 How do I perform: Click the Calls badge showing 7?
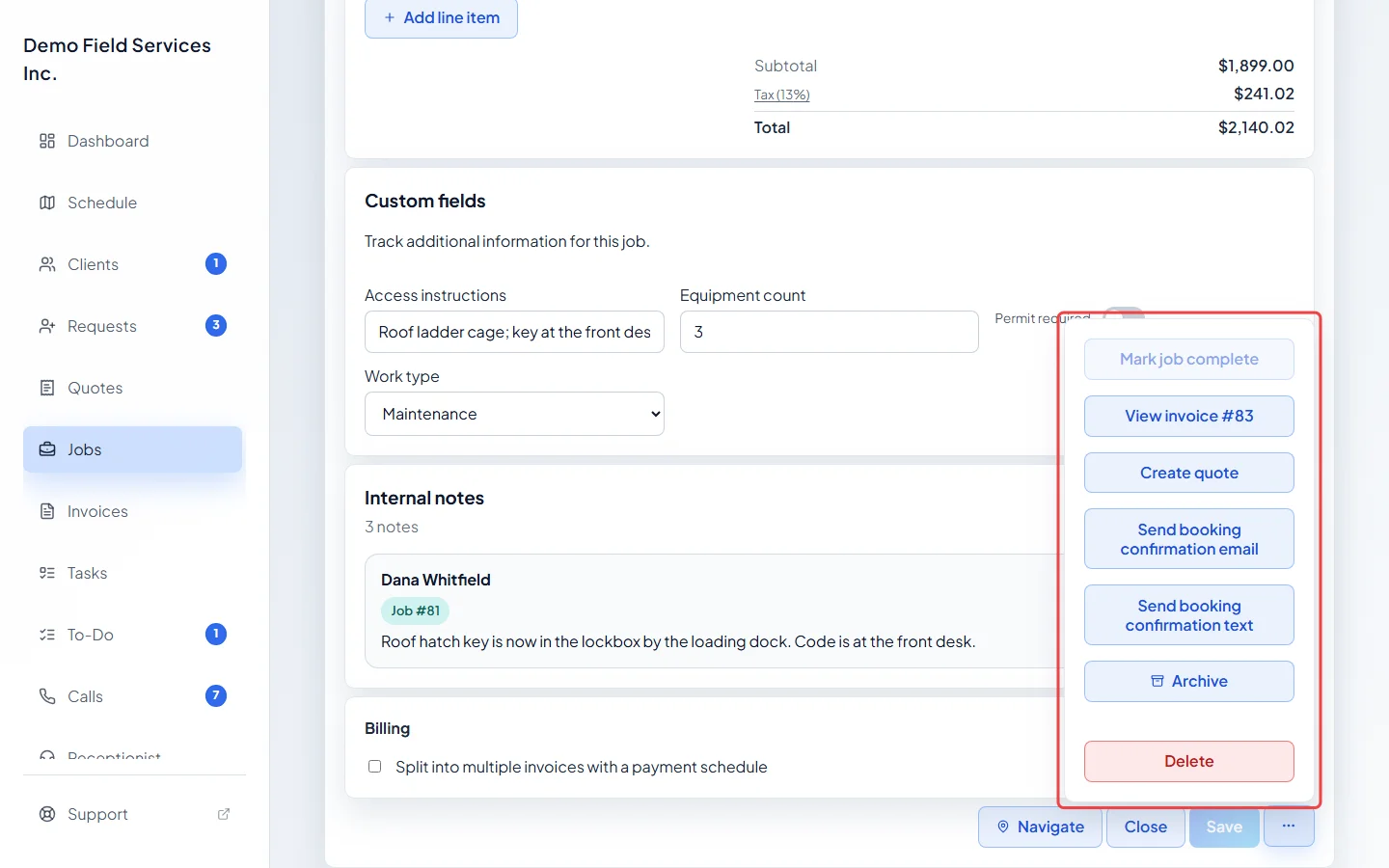(216, 695)
